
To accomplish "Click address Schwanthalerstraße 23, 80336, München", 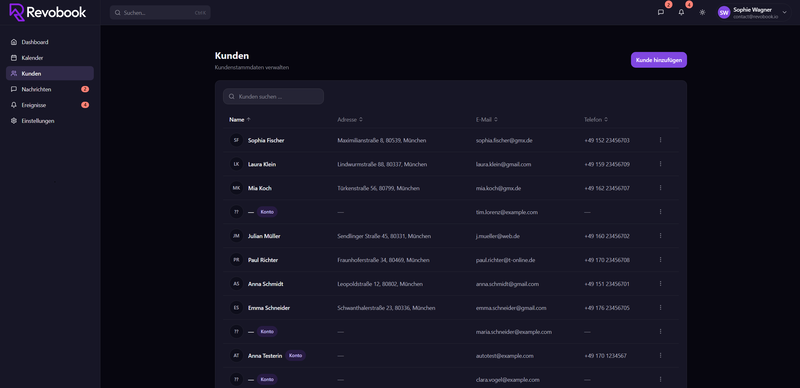I will (x=386, y=308).
